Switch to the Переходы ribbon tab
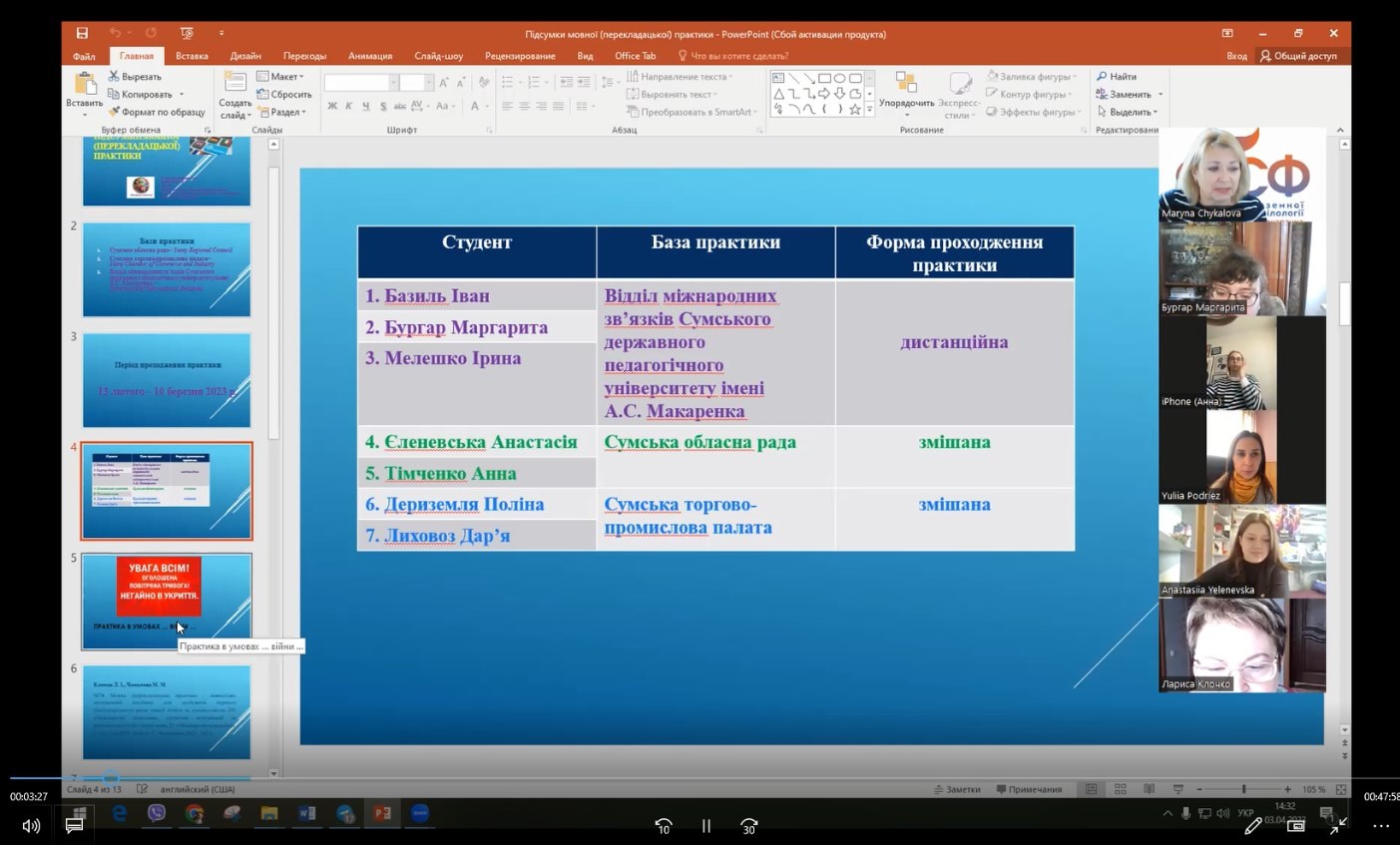The width and height of the screenshot is (1400, 845). point(304,56)
